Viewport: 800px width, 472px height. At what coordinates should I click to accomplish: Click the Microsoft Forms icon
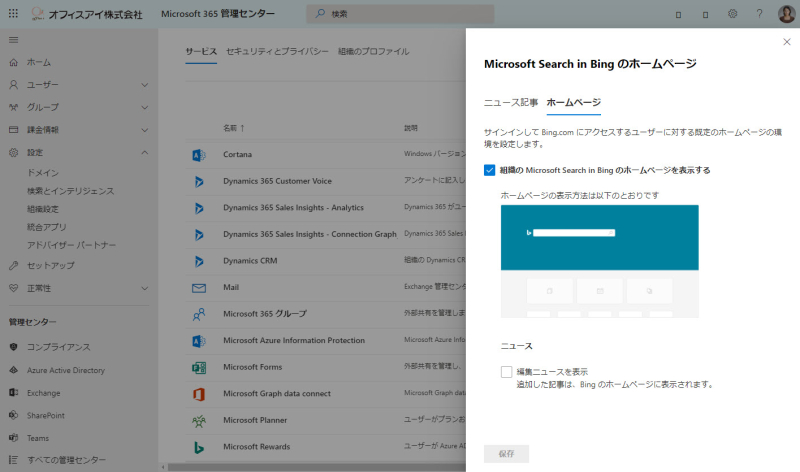[198, 367]
